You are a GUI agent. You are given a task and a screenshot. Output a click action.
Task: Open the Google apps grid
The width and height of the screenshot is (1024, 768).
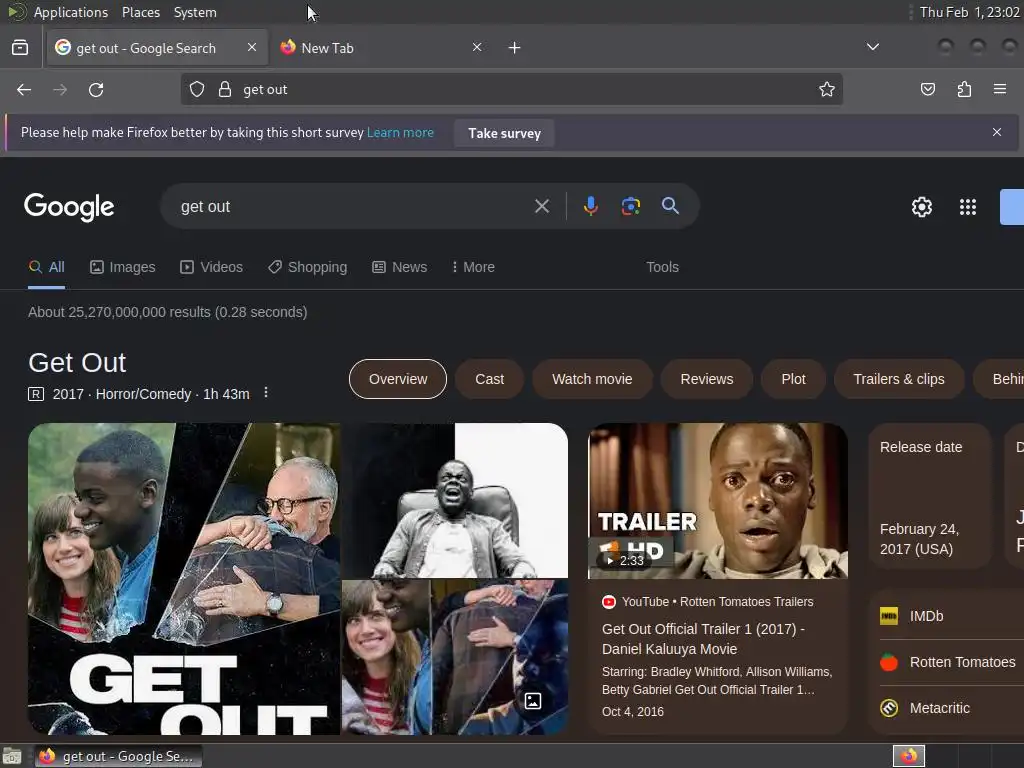pyautogui.click(x=968, y=207)
